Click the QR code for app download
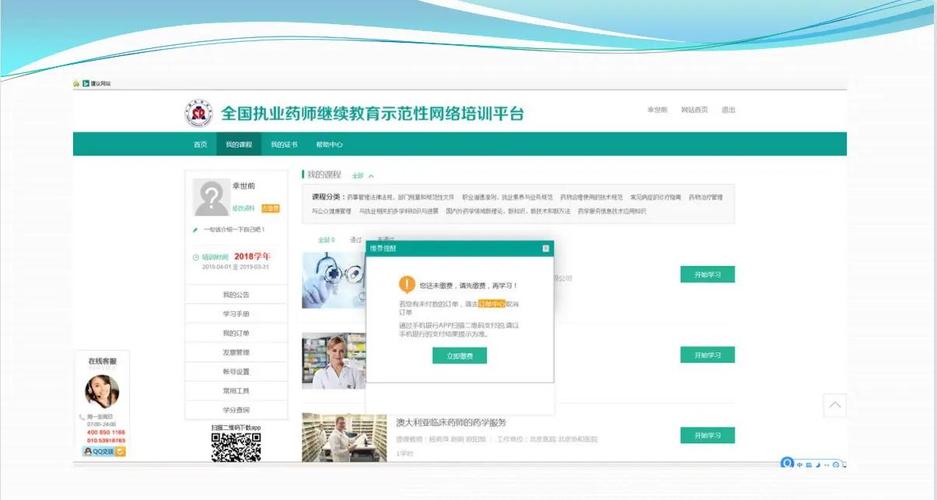Screen dimensions: 937x500 coord(236,447)
